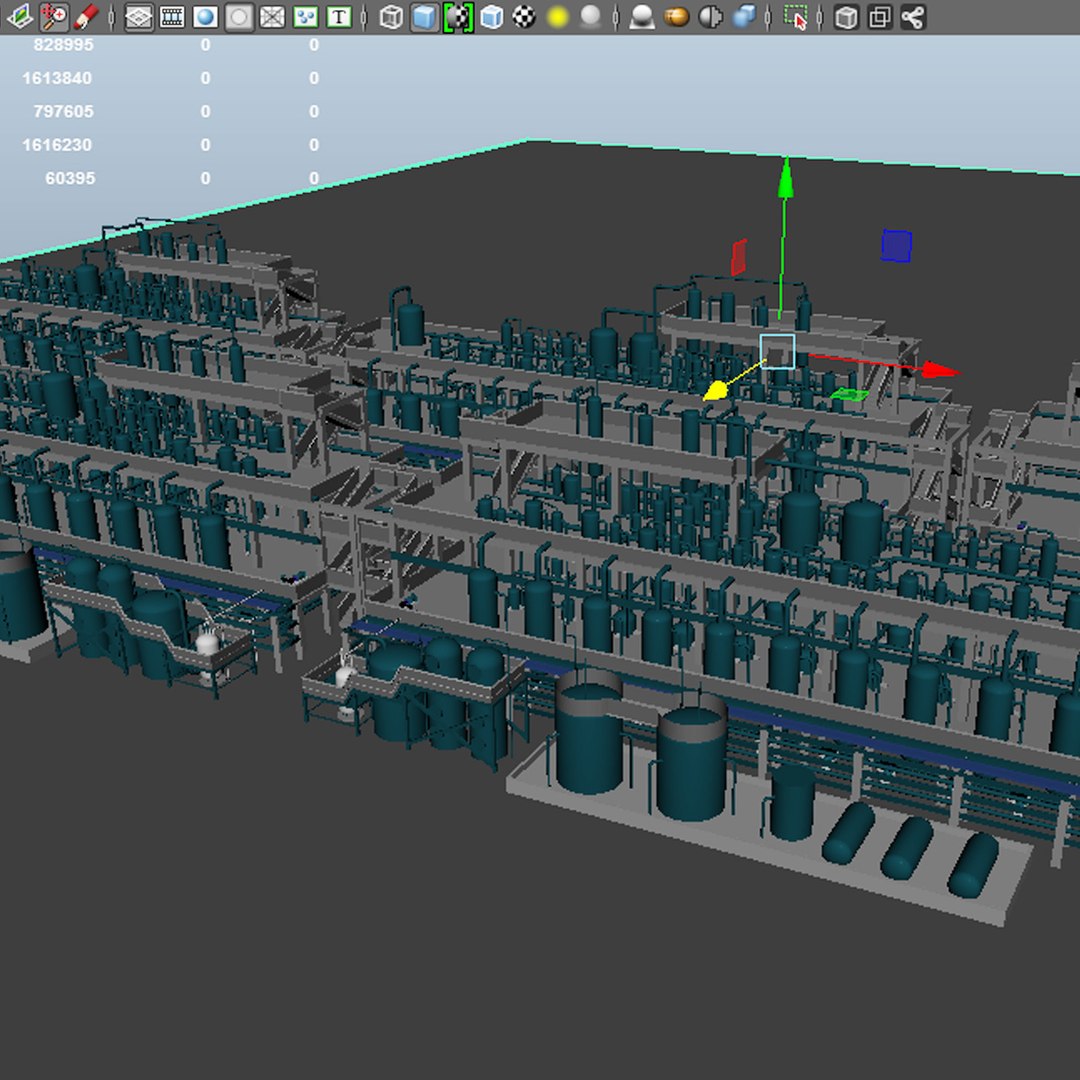
Task: Click the red plane handle of manipulator
Action: [738, 258]
